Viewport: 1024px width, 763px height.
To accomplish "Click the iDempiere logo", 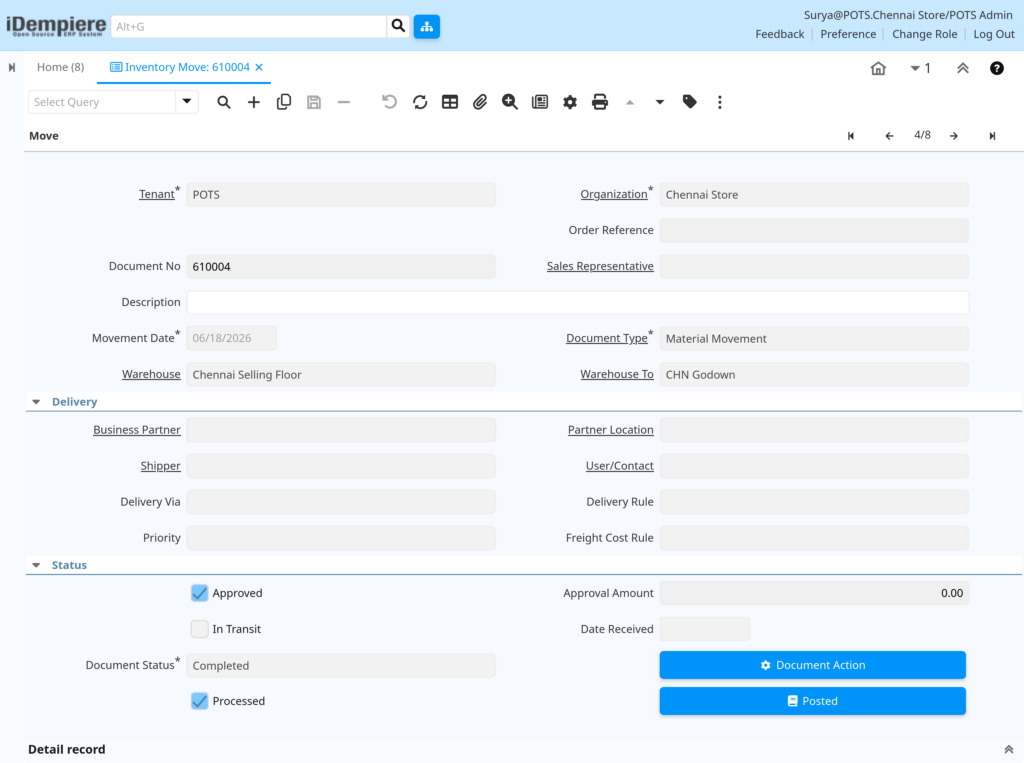I will 56,26.
